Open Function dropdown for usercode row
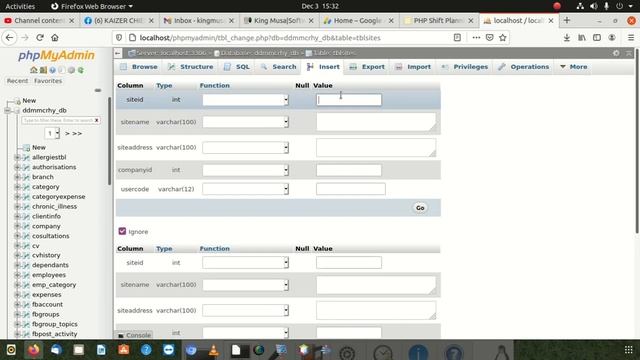This screenshot has width=640, height=360. (245, 189)
